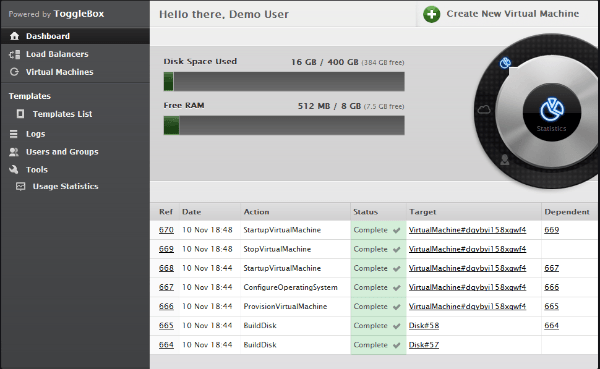Click the ToggleBox brand logo text
This screenshot has width=600, height=369.
click(x=79, y=14)
